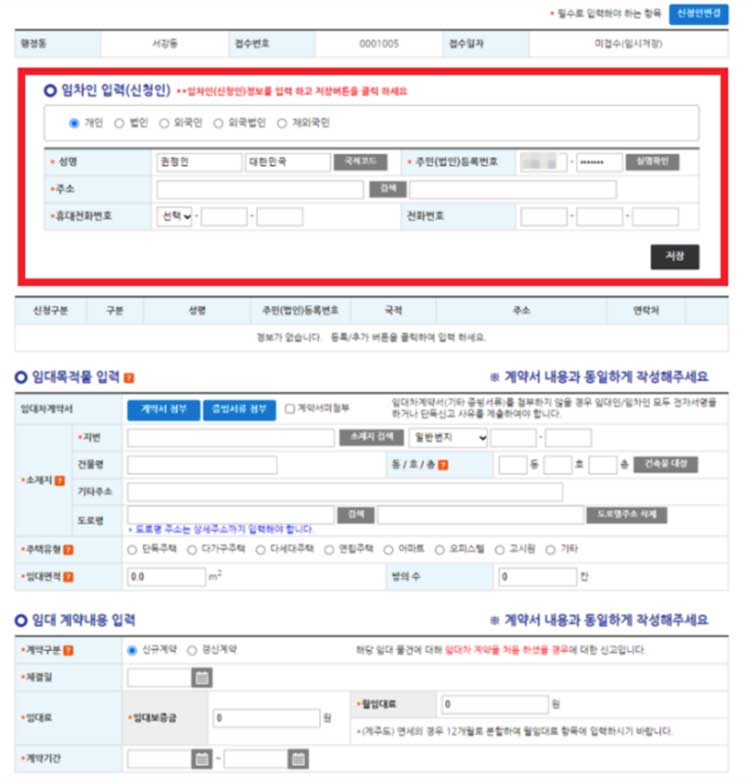Open the 계약기간 start date calendar
Image resolution: width=750 pixels, height=782 pixels.
click(202, 759)
